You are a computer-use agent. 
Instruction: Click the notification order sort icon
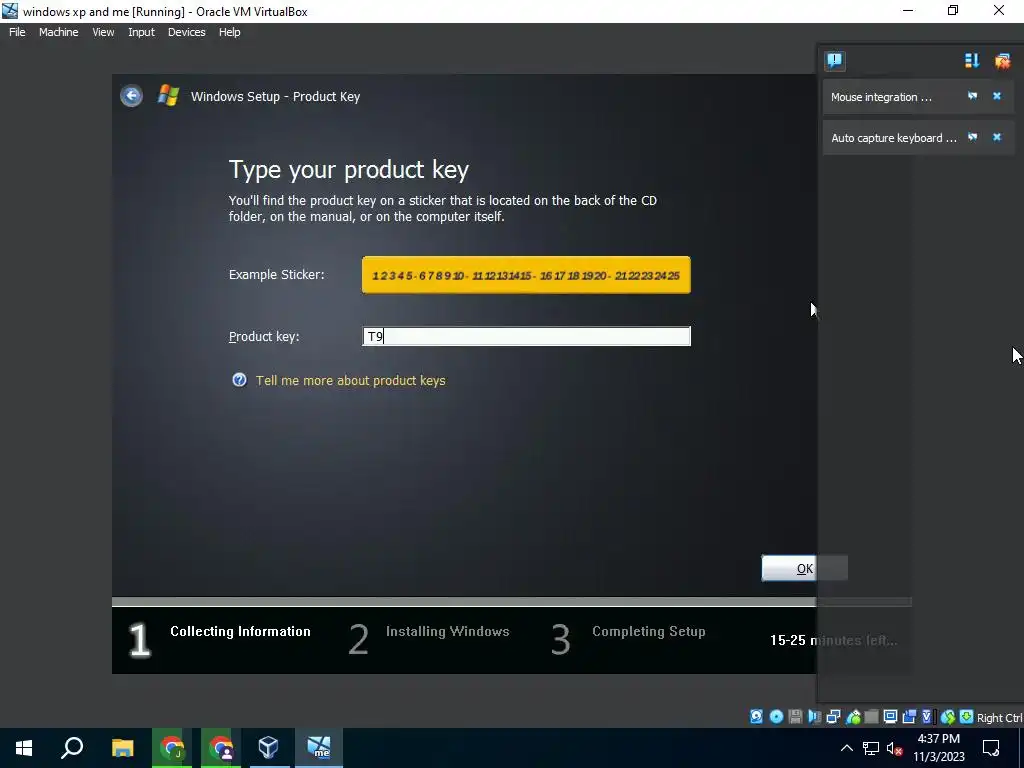[x=972, y=61]
